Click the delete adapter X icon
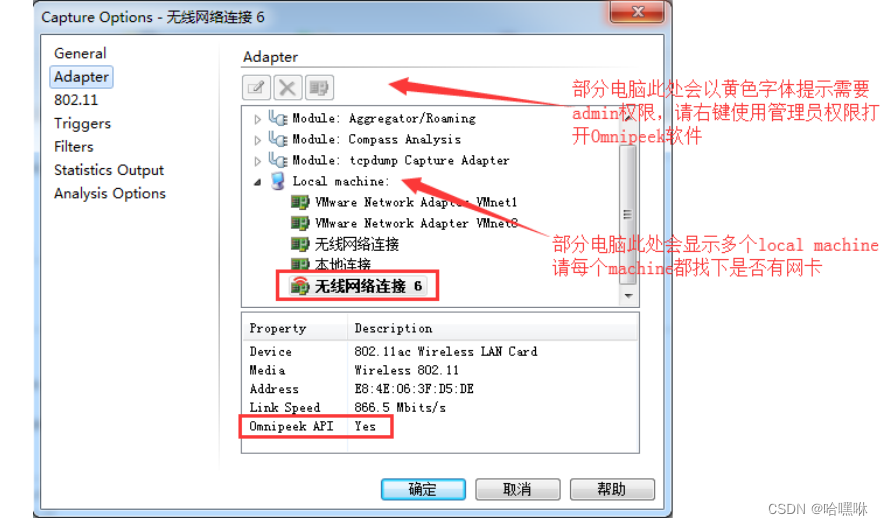The width and height of the screenshot is (883, 525). [x=287, y=88]
